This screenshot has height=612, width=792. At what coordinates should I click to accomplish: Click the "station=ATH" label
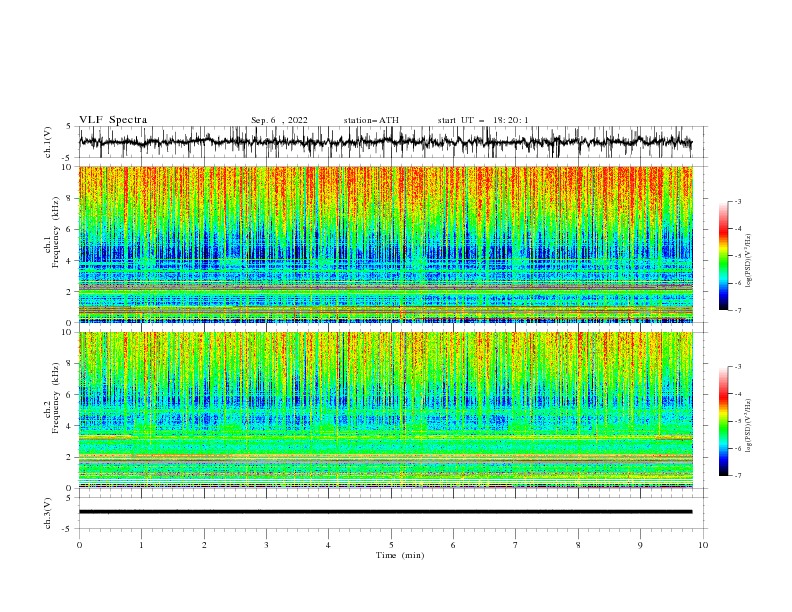point(371,120)
